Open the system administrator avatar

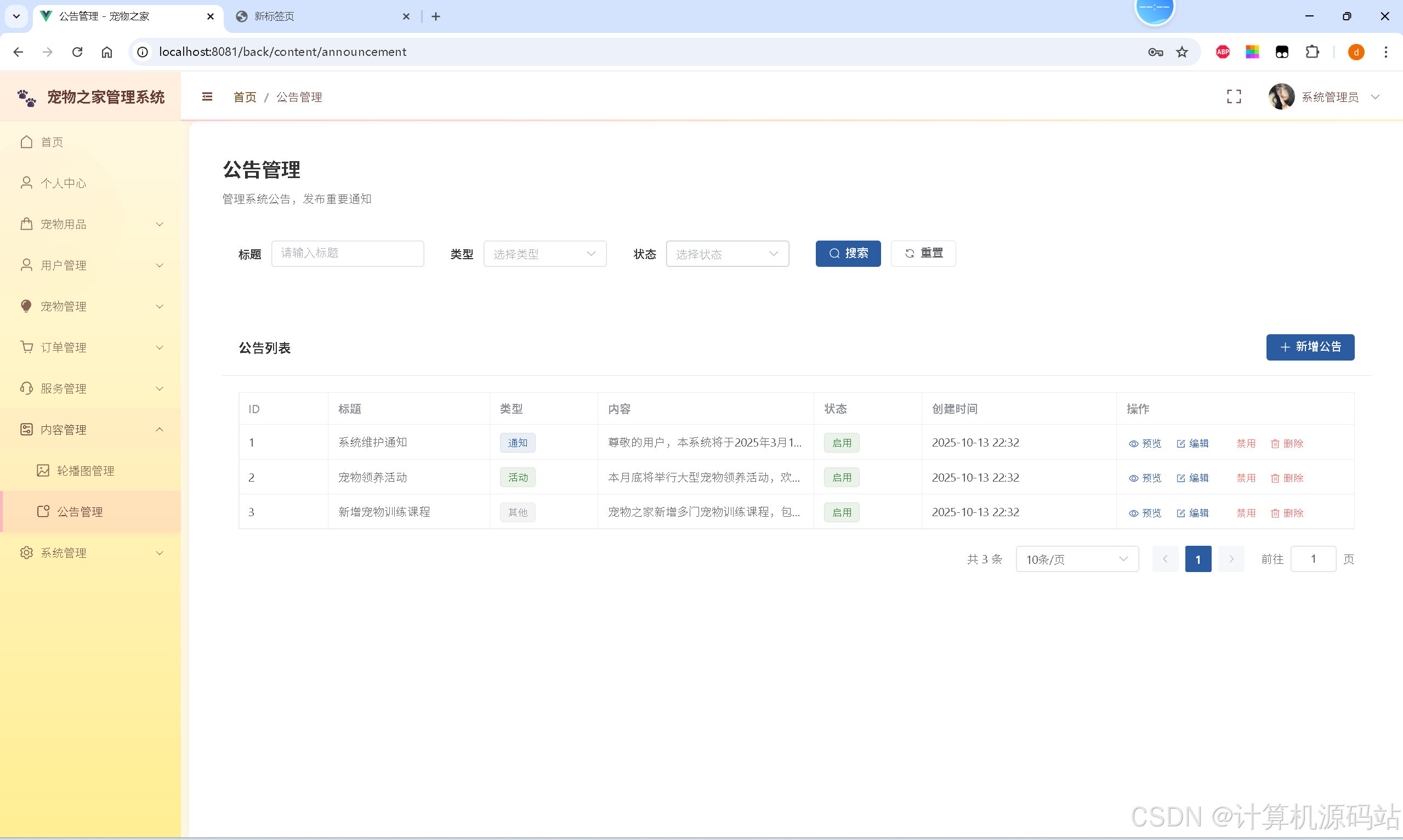(1281, 97)
